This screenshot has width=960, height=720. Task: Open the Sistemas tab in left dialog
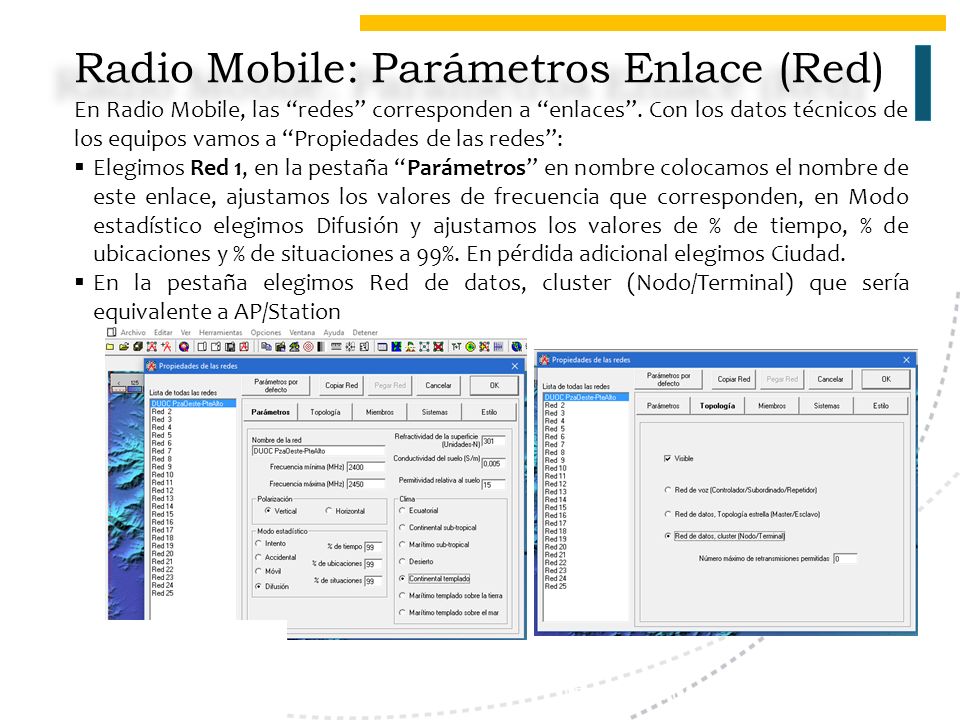[x=435, y=412]
